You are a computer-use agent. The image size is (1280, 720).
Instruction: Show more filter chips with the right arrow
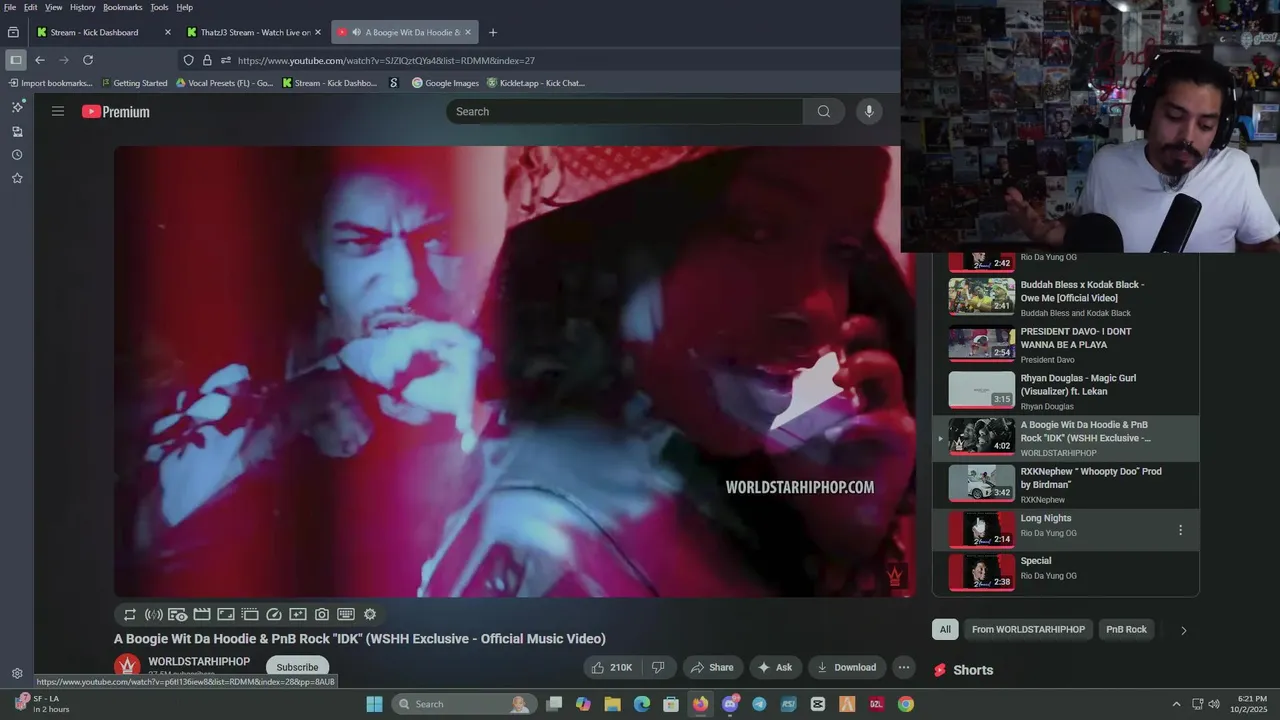pyautogui.click(x=1183, y=630)
